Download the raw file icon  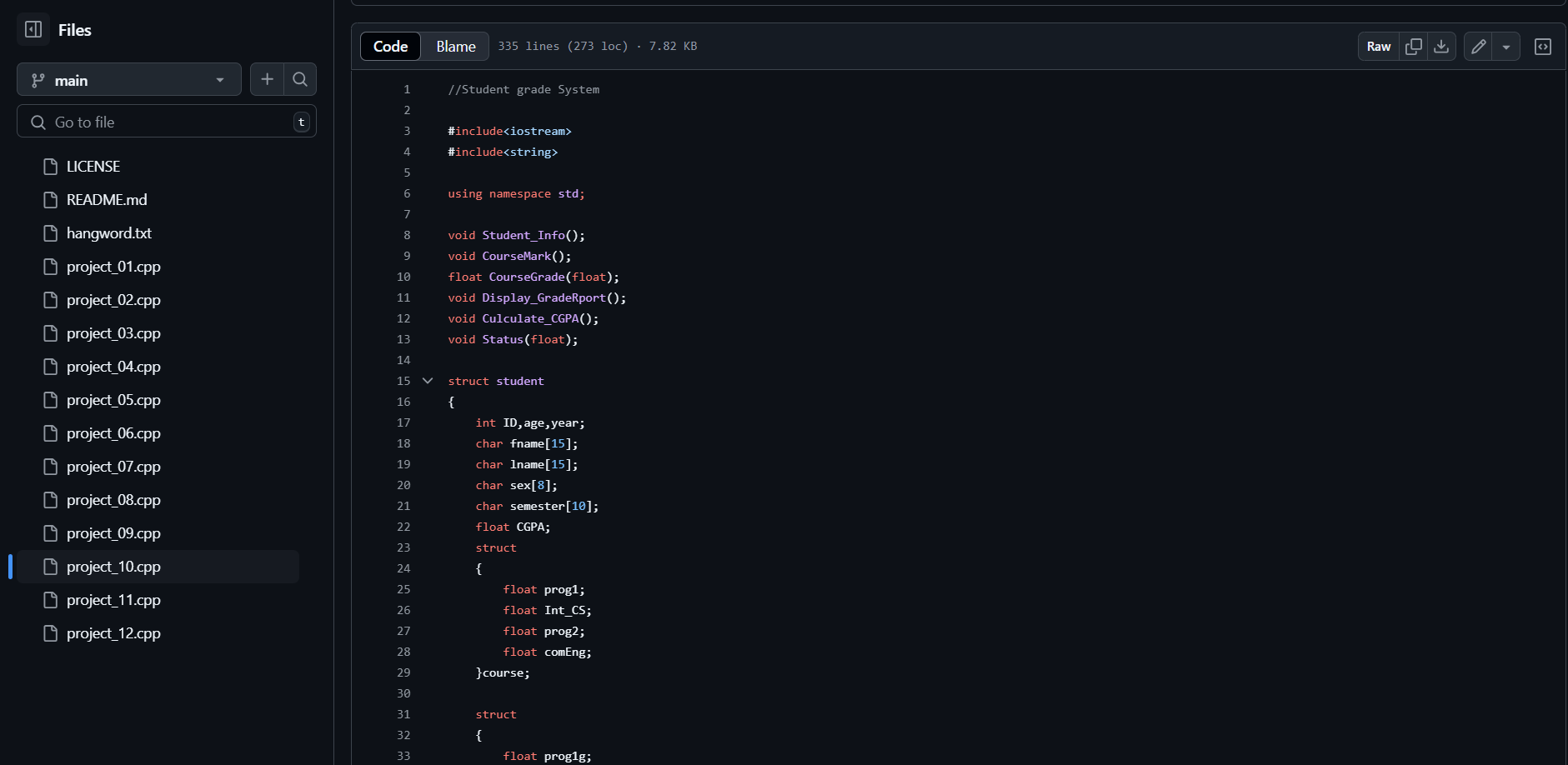point(1441,47)
